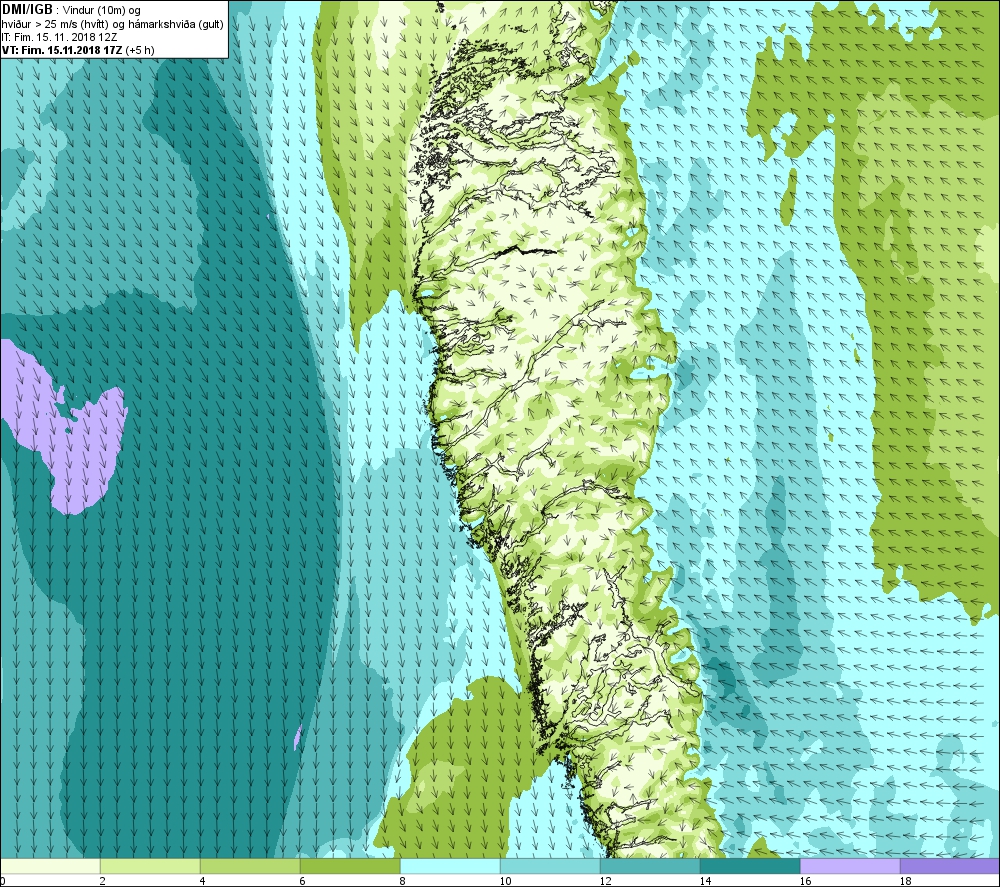
Task: Click the legend scale label "0"
Action: pos(3,881)
